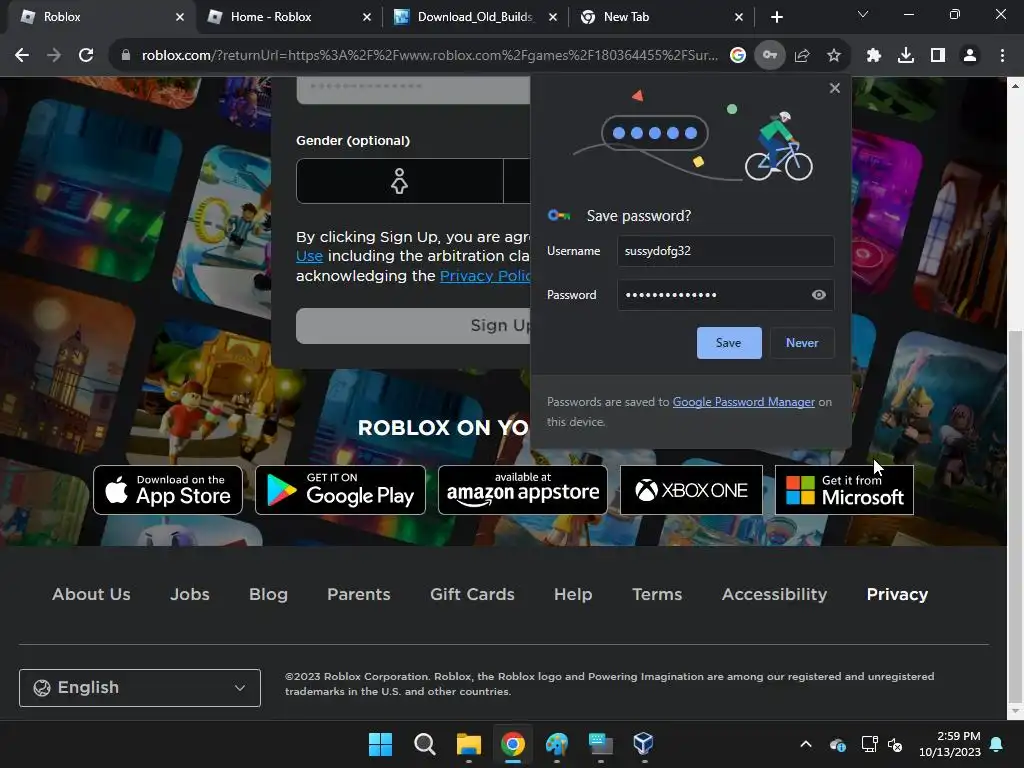Open a new browser tab
The height and width of the screenshot is (768, 1024).
tap(776, 17)
